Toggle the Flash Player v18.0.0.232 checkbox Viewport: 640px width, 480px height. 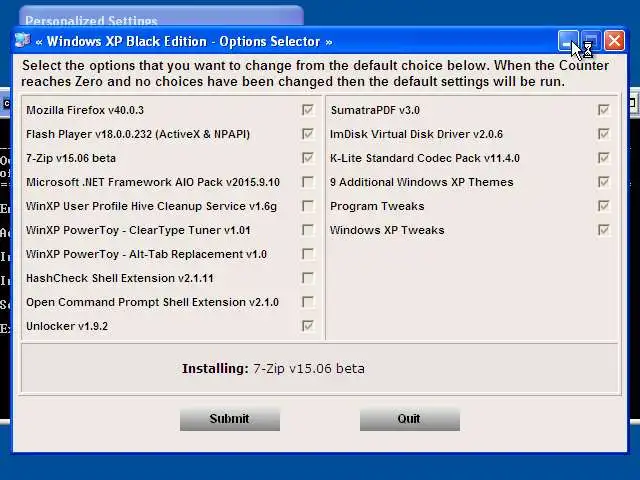pyautogui.click(x=308, y=134)
